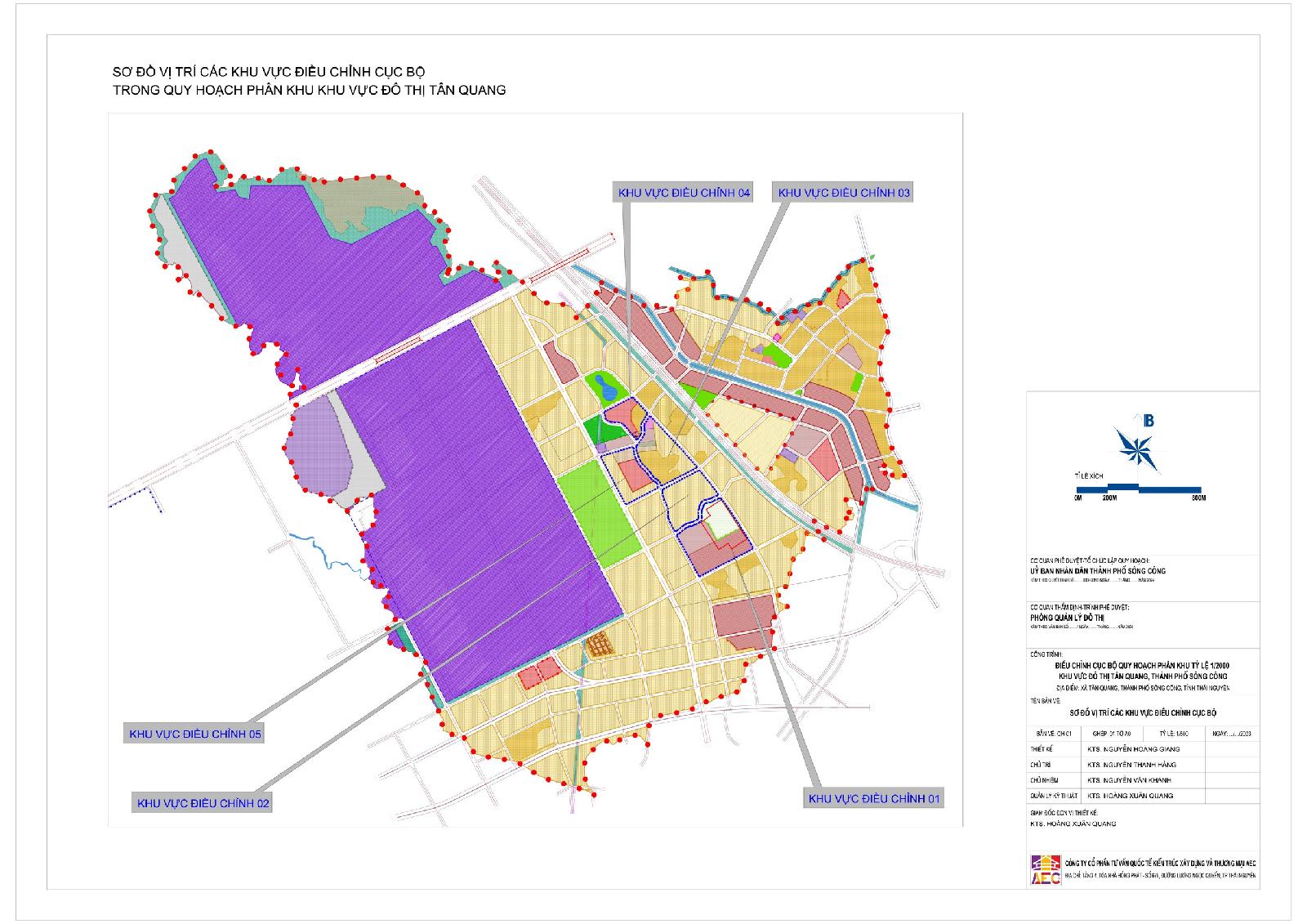Click the ỦY BAN NHÂN DÂN THÀNH PHỐ SÔNG CÔNG text
Viewport: 1307px width, 924px height.
tap(1098, 570)
